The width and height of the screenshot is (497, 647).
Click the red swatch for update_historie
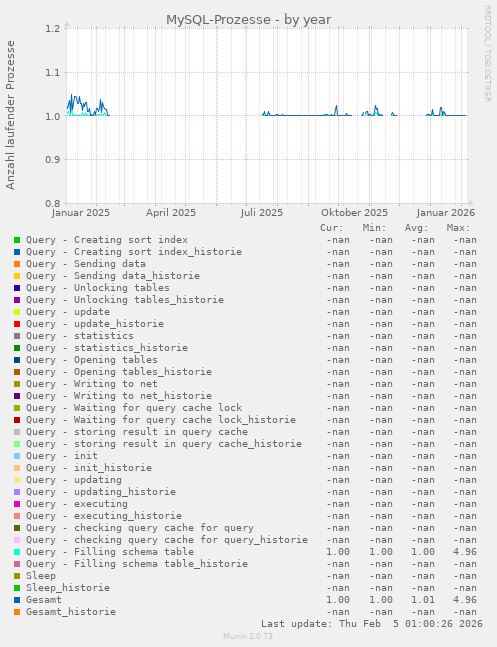[17, 324]
